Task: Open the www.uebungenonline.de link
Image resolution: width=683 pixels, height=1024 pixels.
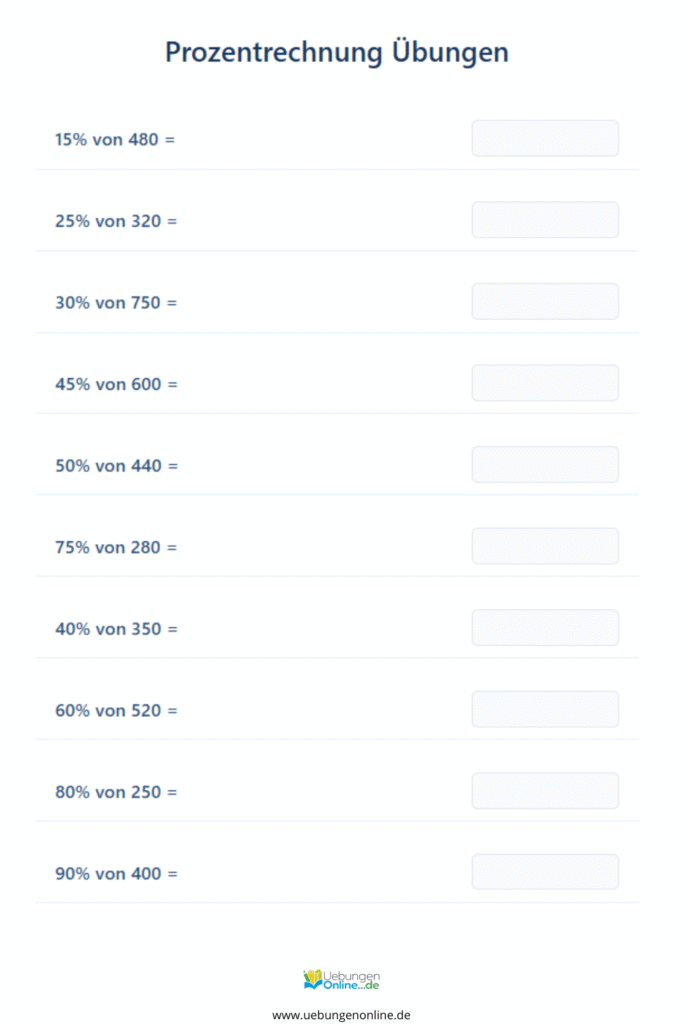Action: click(341, 1015)
